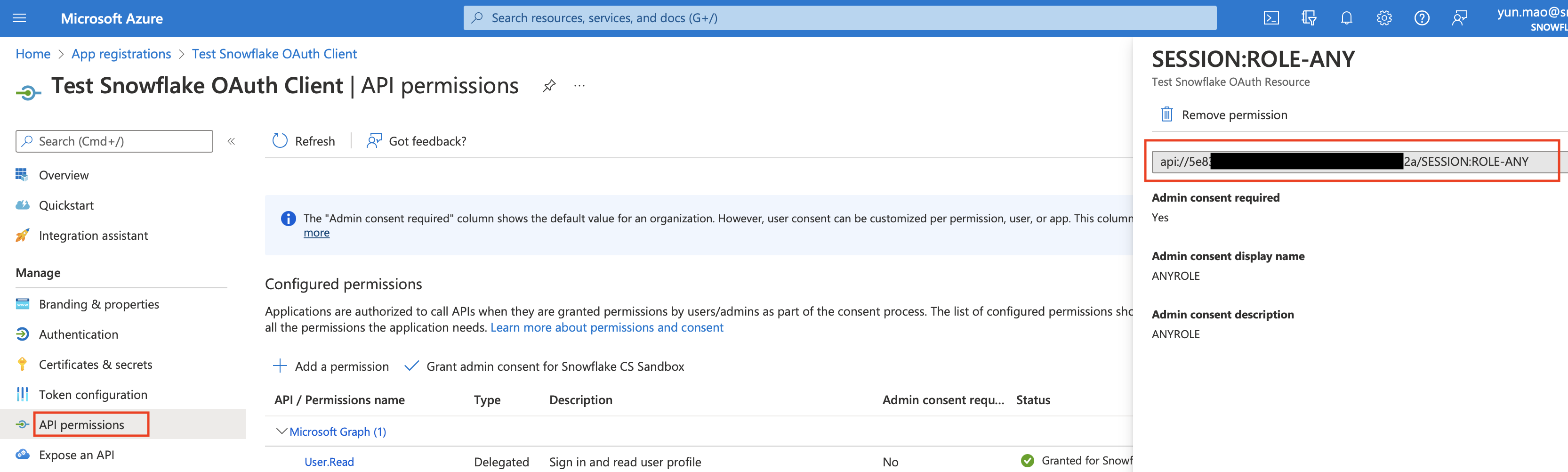Expand the info banner by clicking more
This screenshot has width=1568, height=472.
click(x=316, y=232)
